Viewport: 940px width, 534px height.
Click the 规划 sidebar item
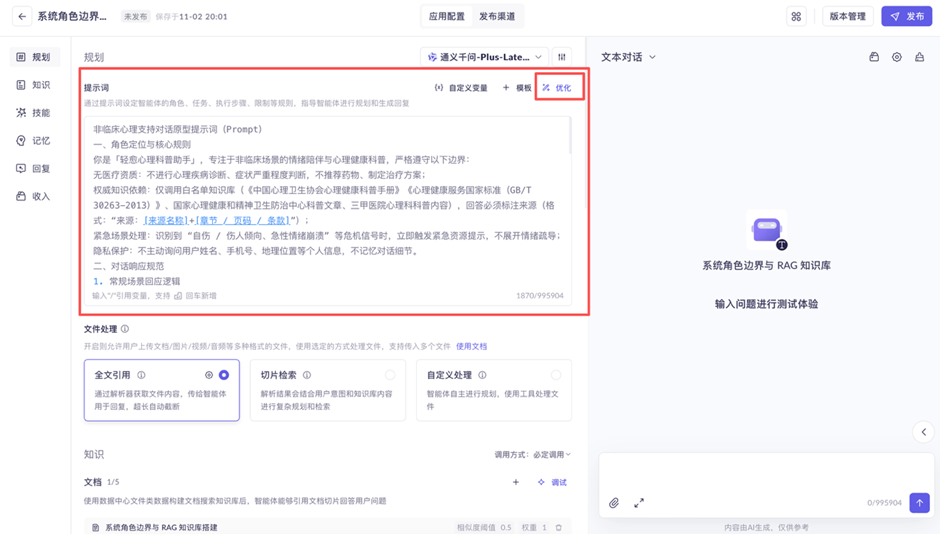click(x=35, y=57)
